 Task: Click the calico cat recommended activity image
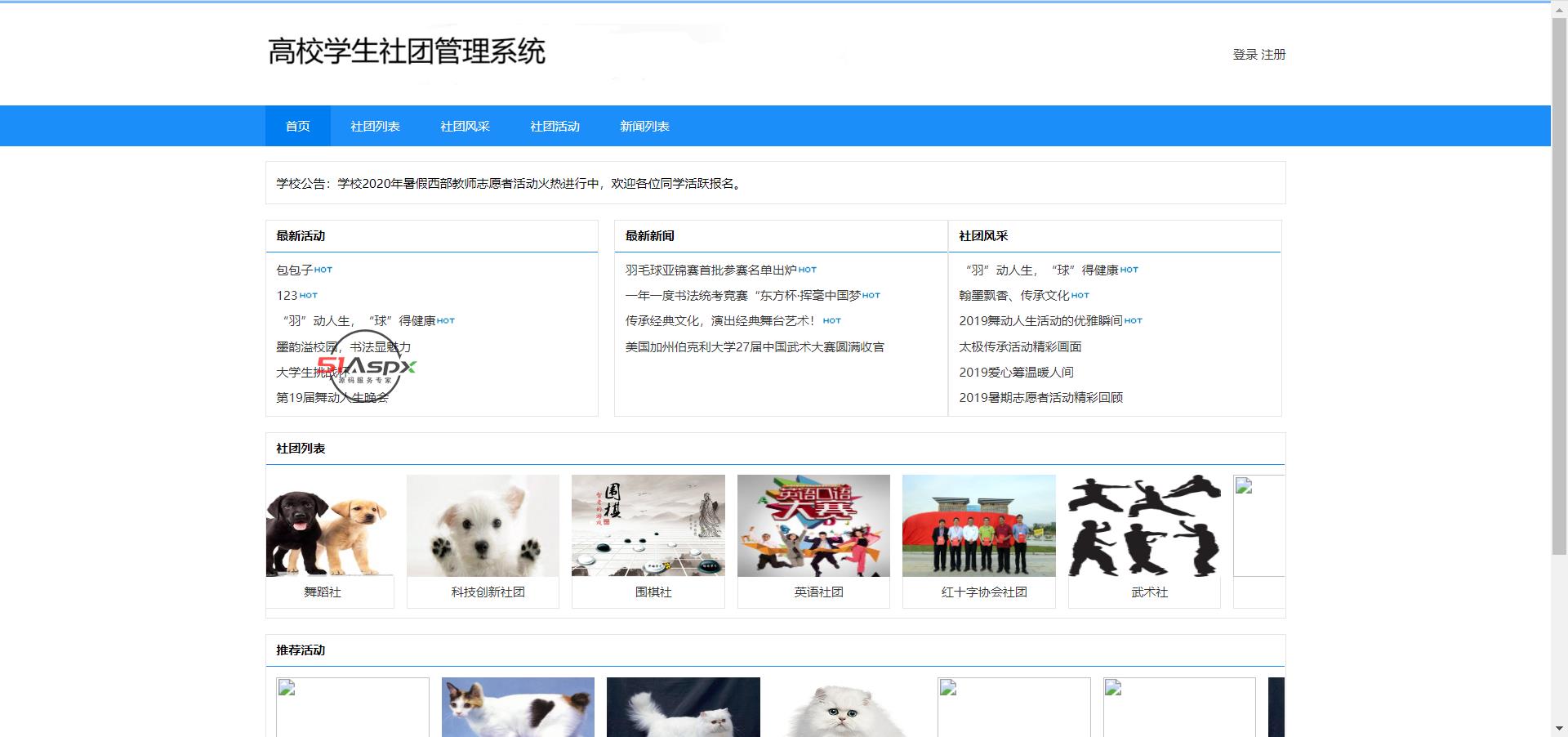click(518, 707)
